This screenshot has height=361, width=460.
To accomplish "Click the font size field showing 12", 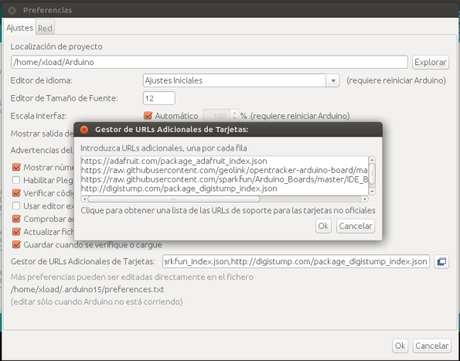I will pyautogui.click(x=159, y=98).
